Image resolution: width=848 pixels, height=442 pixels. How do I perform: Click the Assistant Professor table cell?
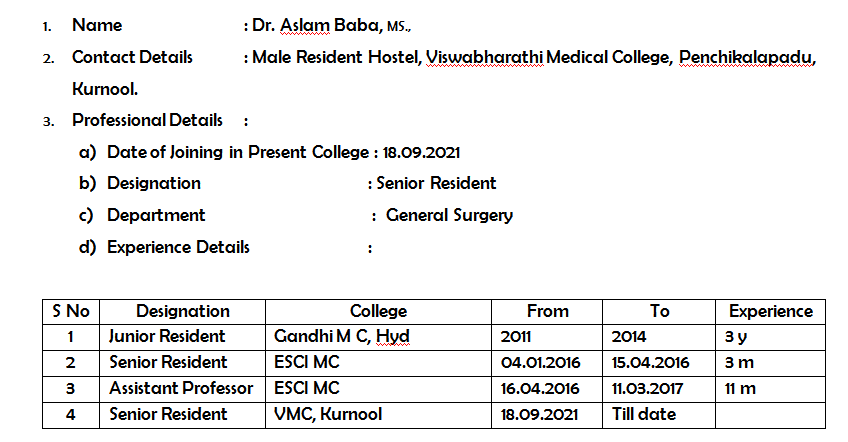tap(182, 389)
